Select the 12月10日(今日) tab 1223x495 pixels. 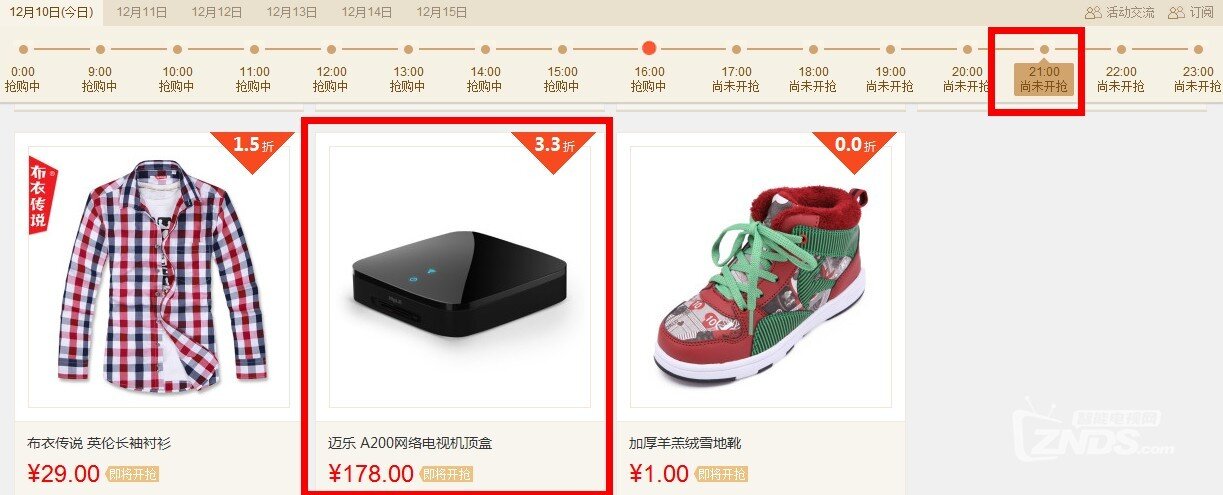[51, 13]
